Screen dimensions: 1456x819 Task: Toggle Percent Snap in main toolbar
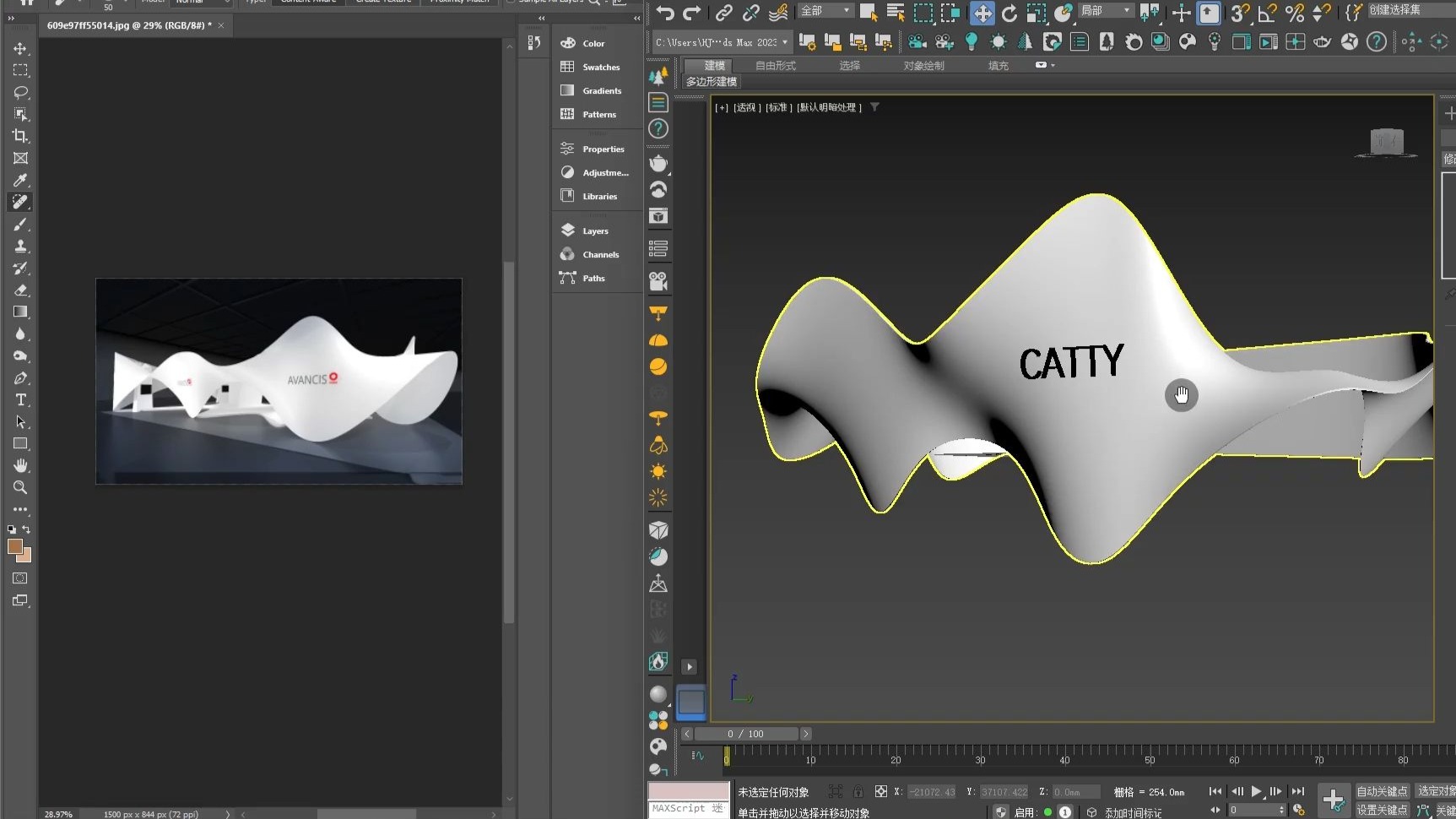(1295, 13)
